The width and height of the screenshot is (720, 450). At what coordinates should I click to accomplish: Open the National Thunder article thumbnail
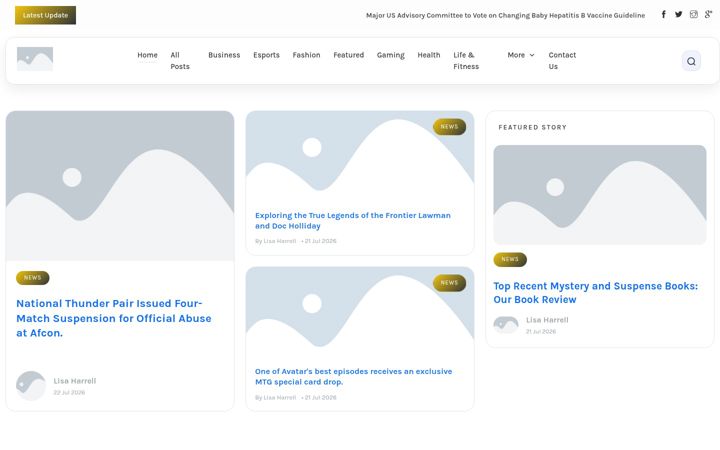(x=120, y=186)
